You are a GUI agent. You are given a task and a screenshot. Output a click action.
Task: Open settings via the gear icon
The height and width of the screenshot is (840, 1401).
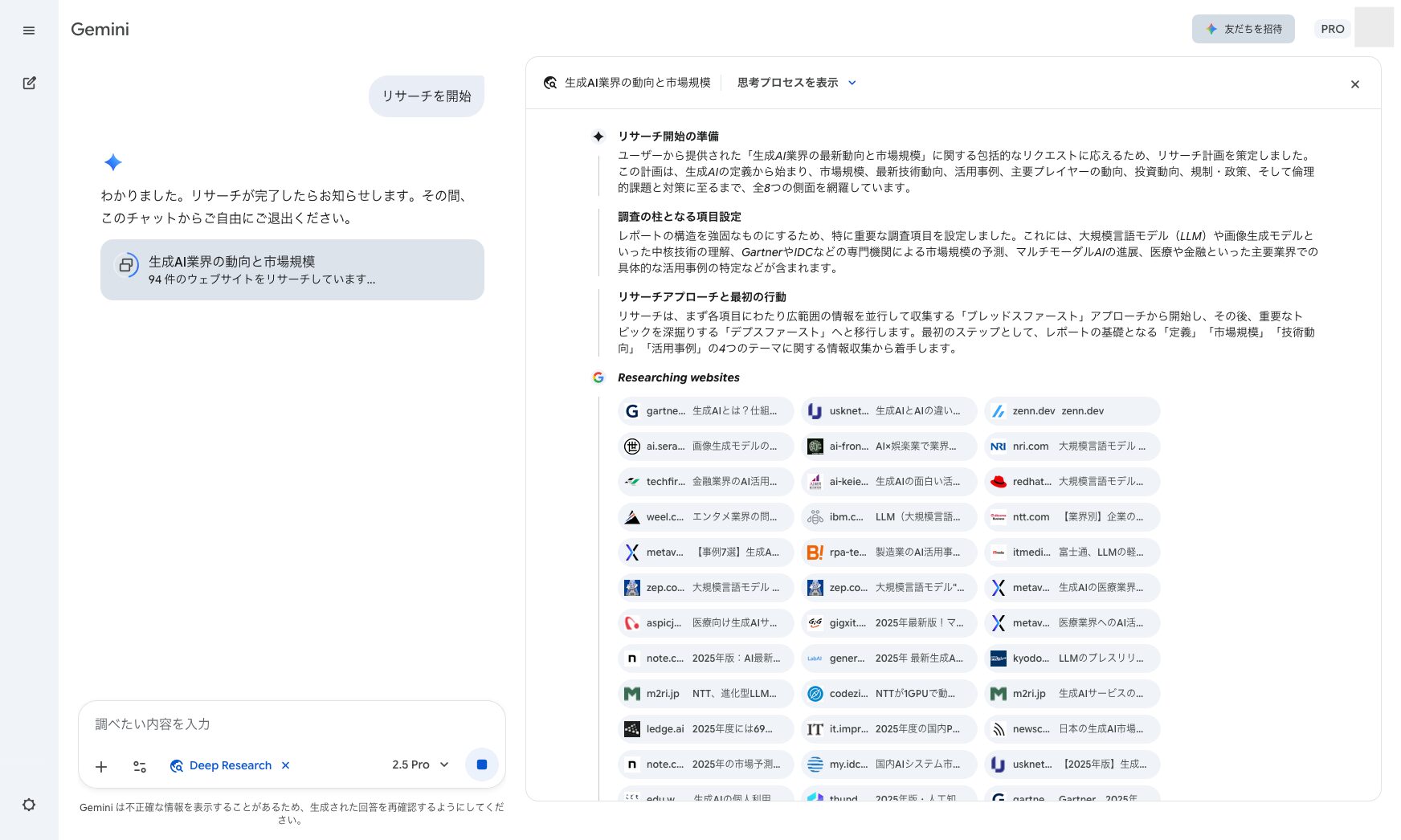pos(29,805)
